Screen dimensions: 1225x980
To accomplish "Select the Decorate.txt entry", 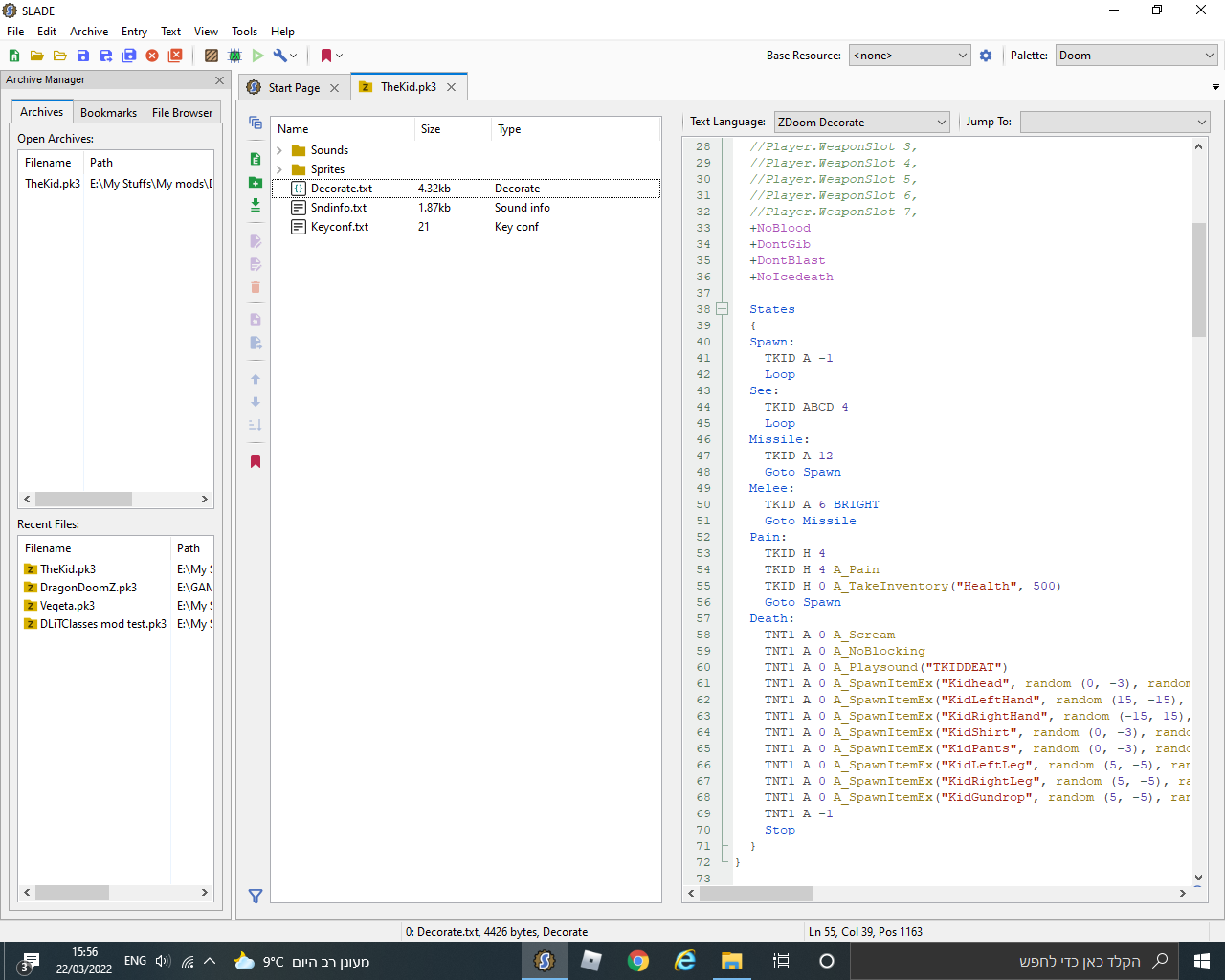I will (466, 189).
